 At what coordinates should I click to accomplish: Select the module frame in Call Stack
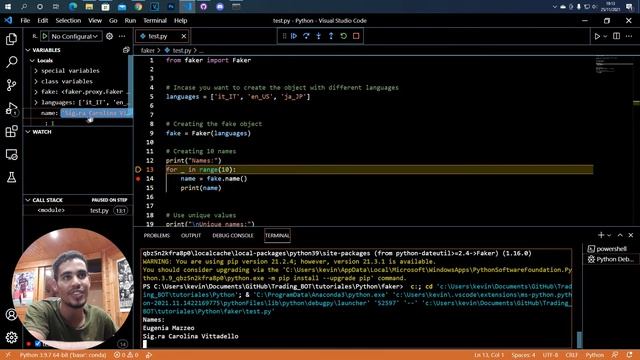[78, 210]
